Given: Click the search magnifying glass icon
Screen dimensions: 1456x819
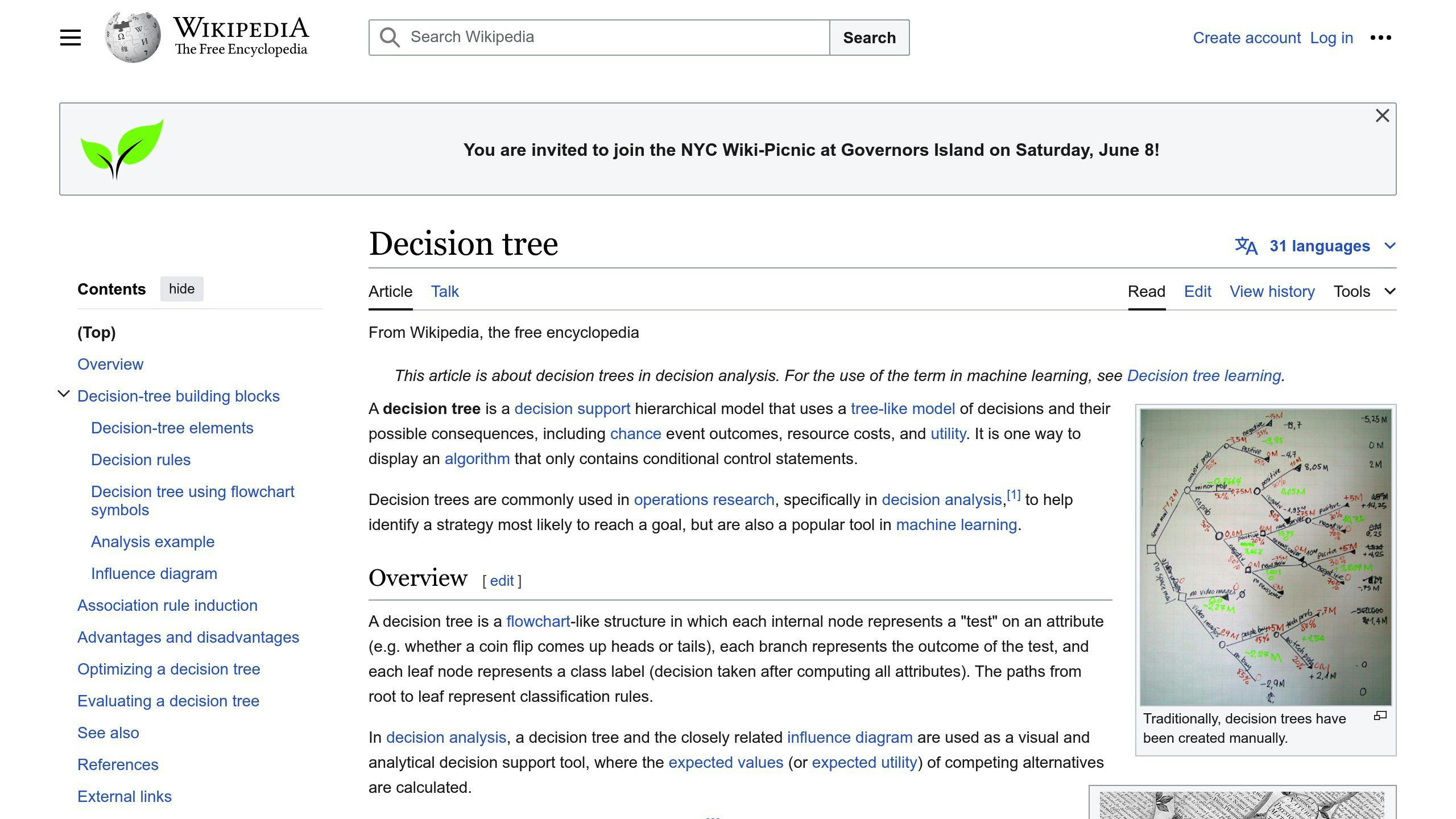Looking at the screenshot, I should tap(390, 37).
